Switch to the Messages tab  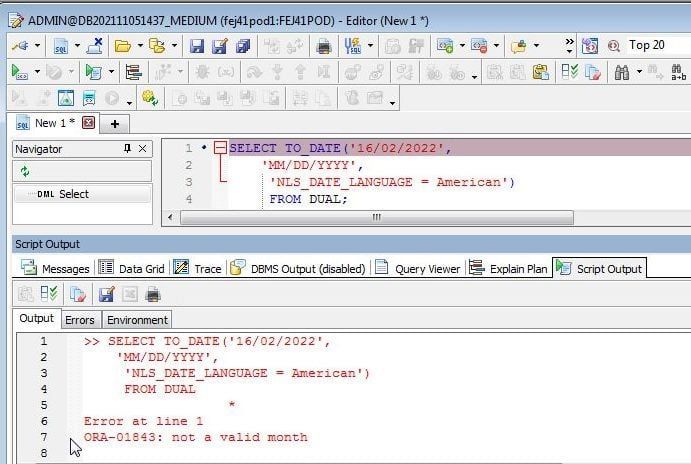[55, 268]
